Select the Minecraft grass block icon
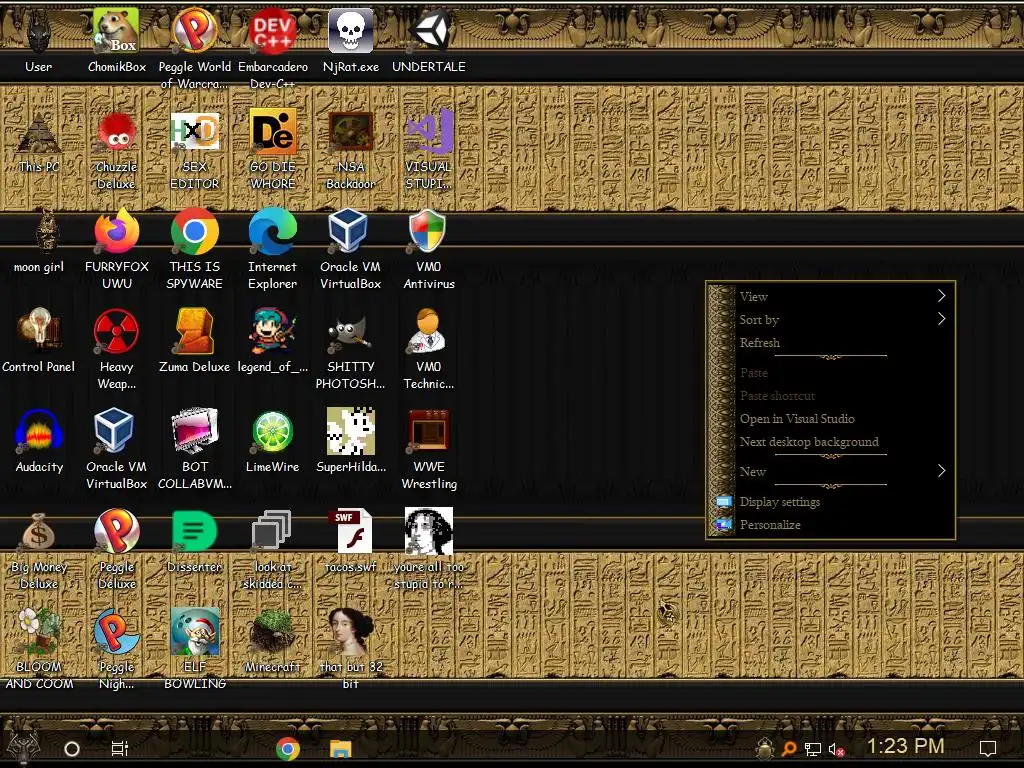1024x768 pixels. 272,632
